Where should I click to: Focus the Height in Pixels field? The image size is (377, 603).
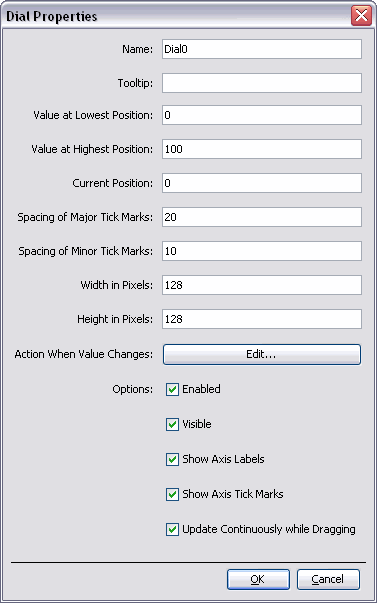tap(262, 319)
